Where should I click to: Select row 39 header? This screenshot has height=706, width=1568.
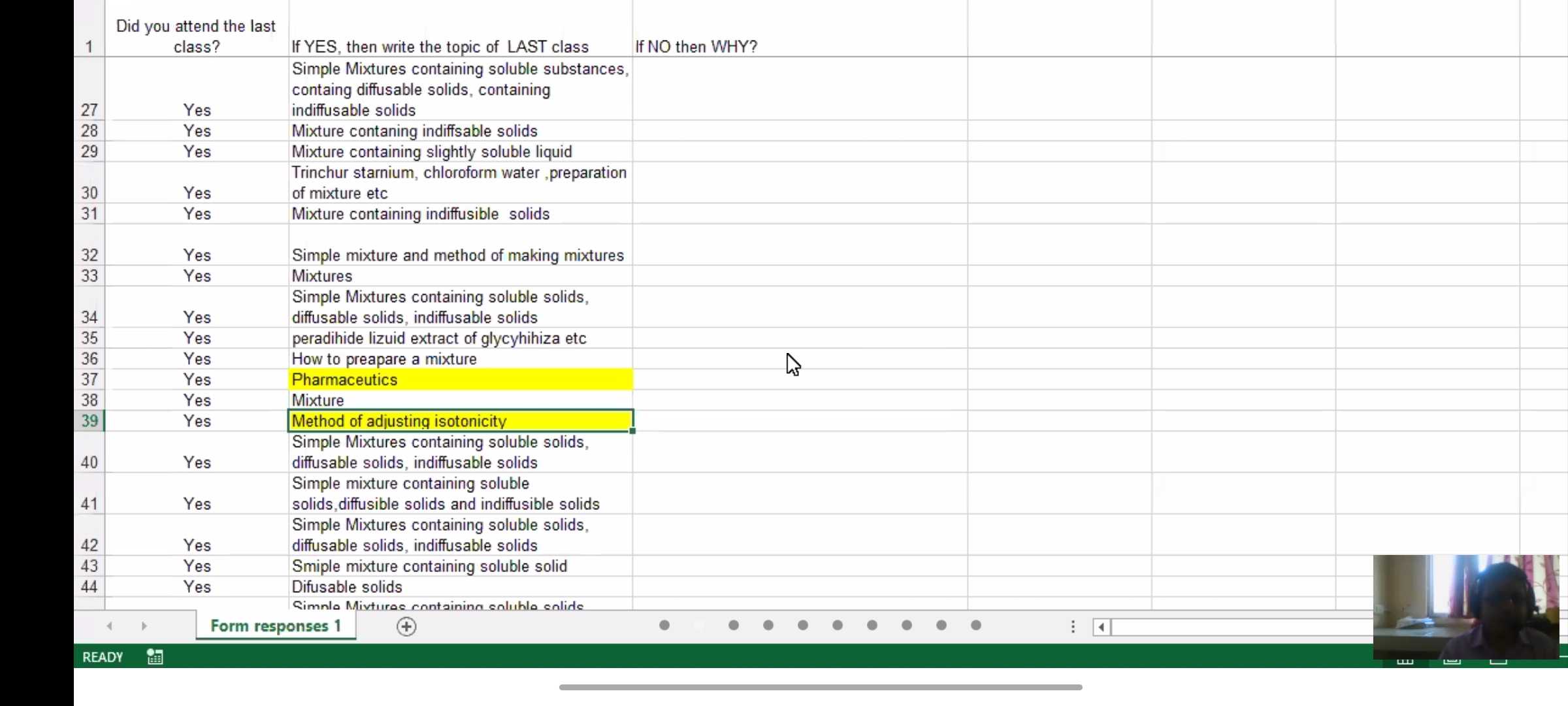pyautogui.click(x=90, y=421)
